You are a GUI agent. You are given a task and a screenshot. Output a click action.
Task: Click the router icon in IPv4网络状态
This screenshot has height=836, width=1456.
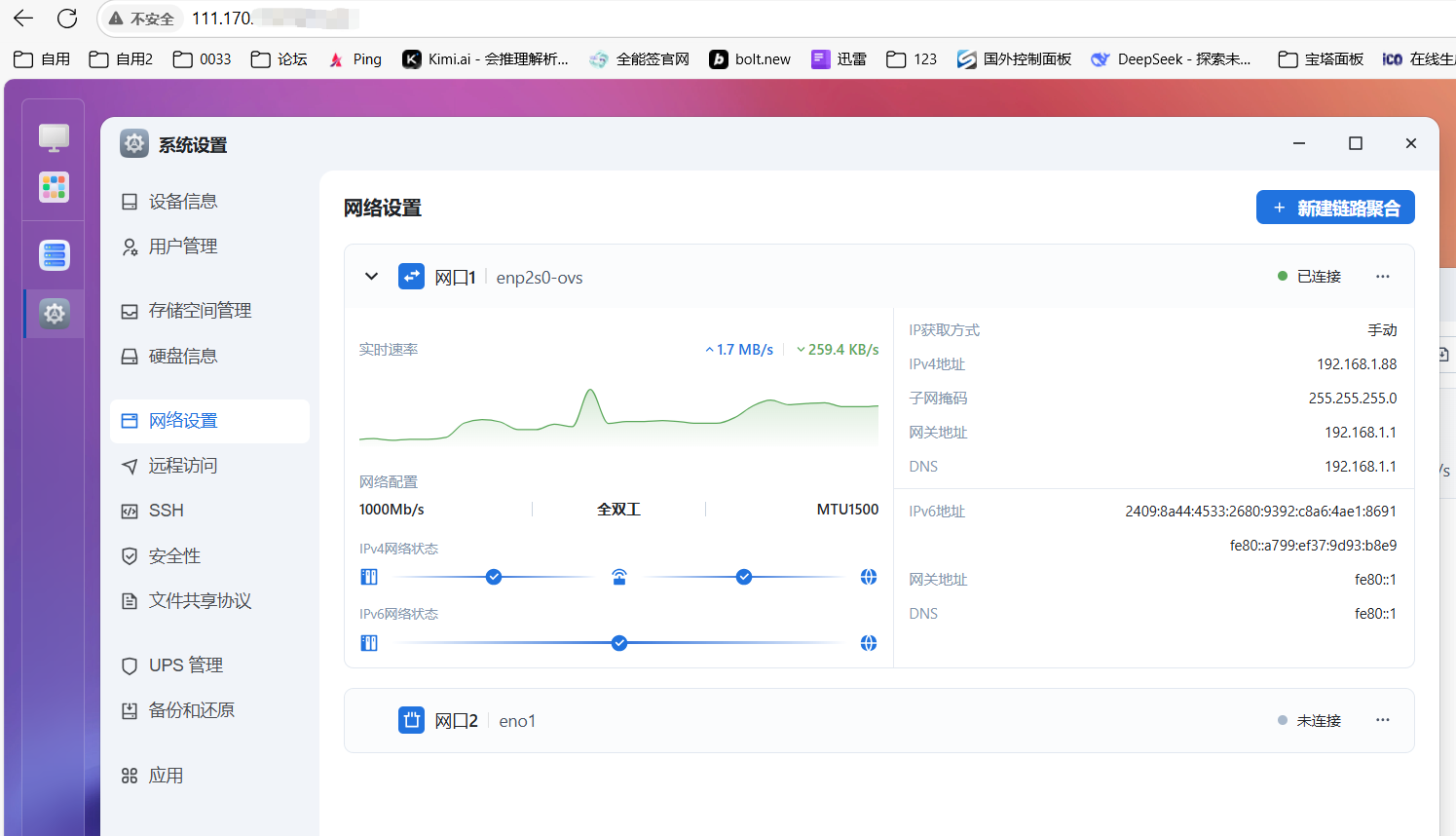click(618, 577)
